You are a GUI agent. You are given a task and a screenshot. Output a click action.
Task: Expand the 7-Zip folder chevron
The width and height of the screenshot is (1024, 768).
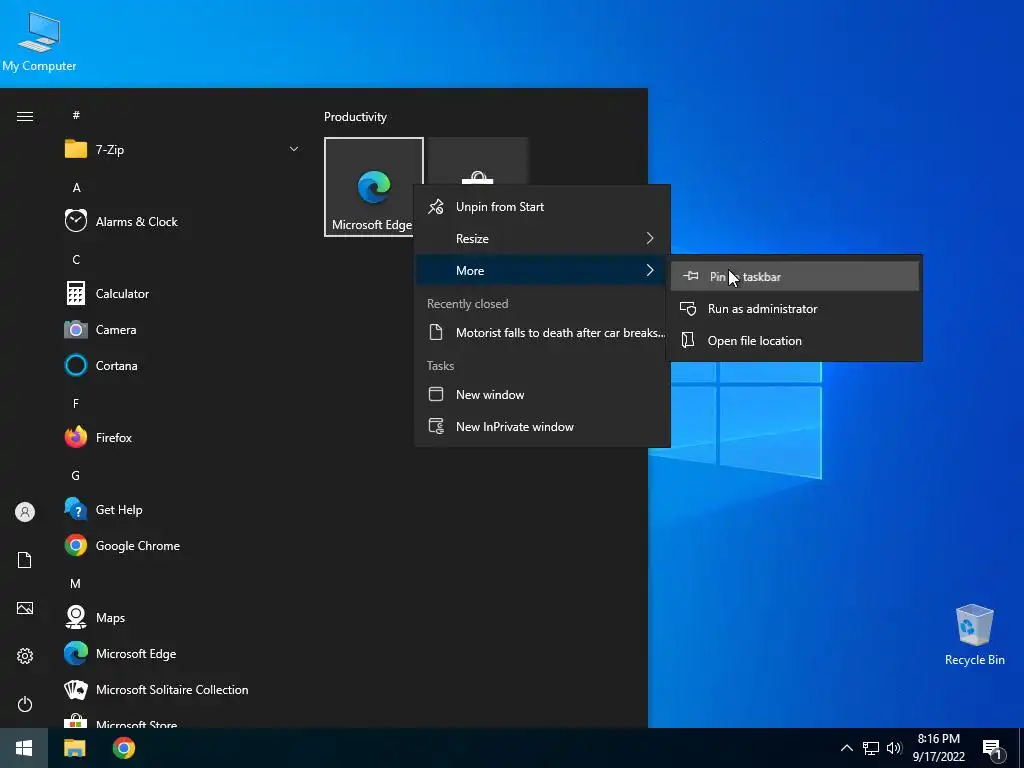click(x=294, y=150)
